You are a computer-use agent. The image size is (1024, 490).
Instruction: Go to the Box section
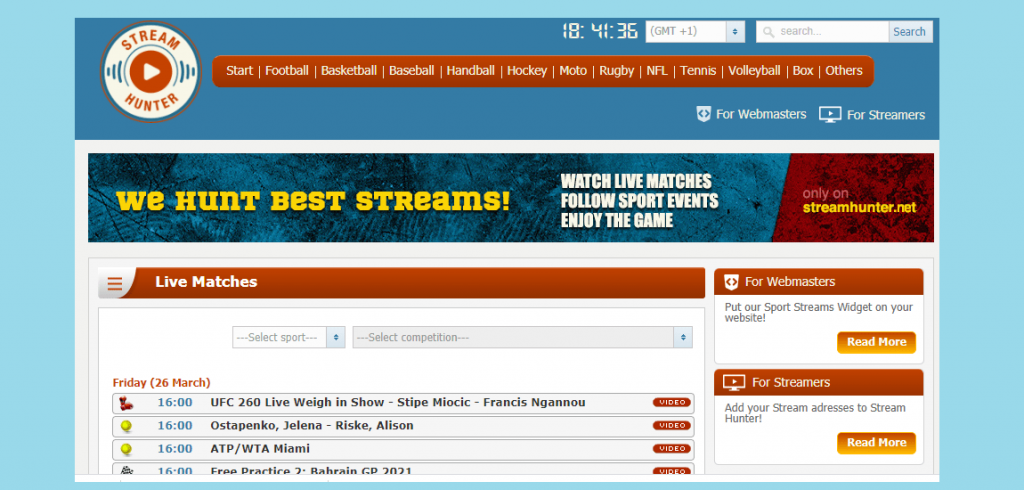pos(803,71)
